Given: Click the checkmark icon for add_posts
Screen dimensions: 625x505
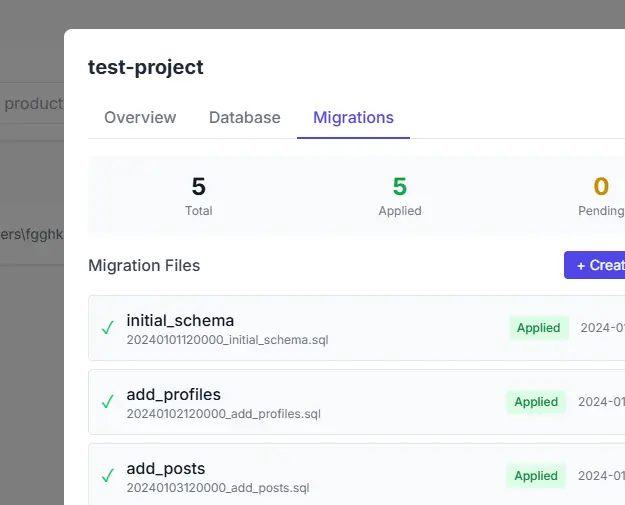Looking at the screenshot, I should [x=108, y=476].
